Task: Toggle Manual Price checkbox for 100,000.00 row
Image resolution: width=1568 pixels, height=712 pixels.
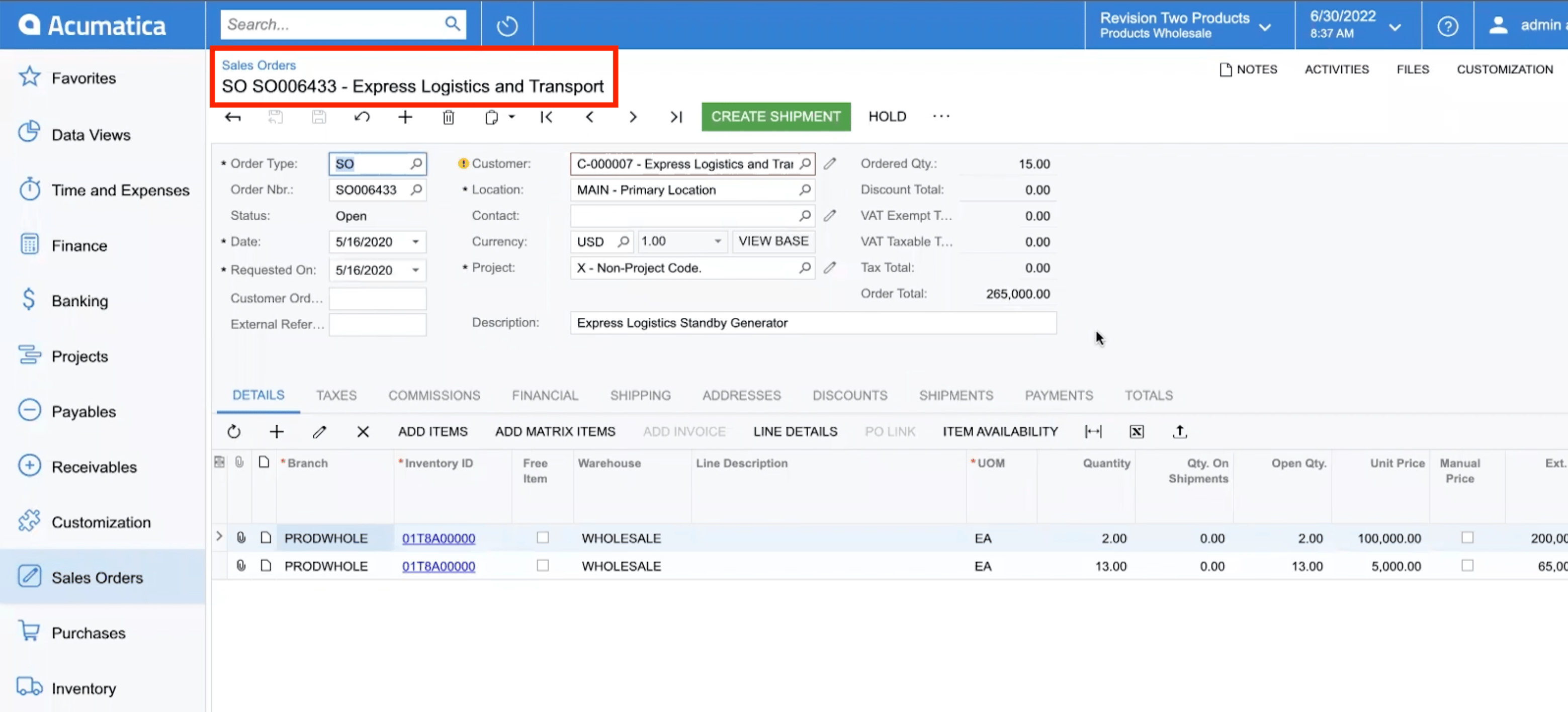Action: click(x=1467, y=538)
